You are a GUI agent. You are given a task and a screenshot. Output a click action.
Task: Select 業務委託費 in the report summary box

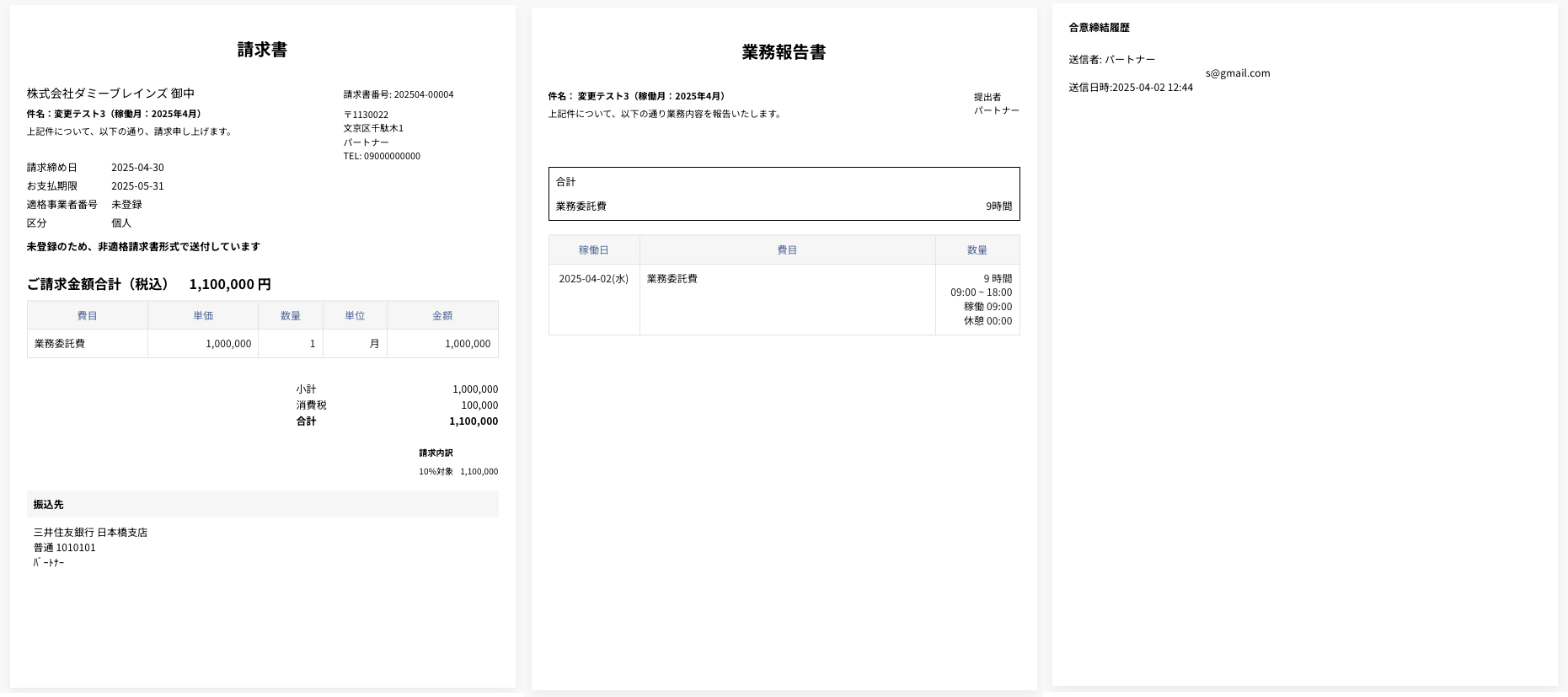pyautogui.click(x=581, y=206)
